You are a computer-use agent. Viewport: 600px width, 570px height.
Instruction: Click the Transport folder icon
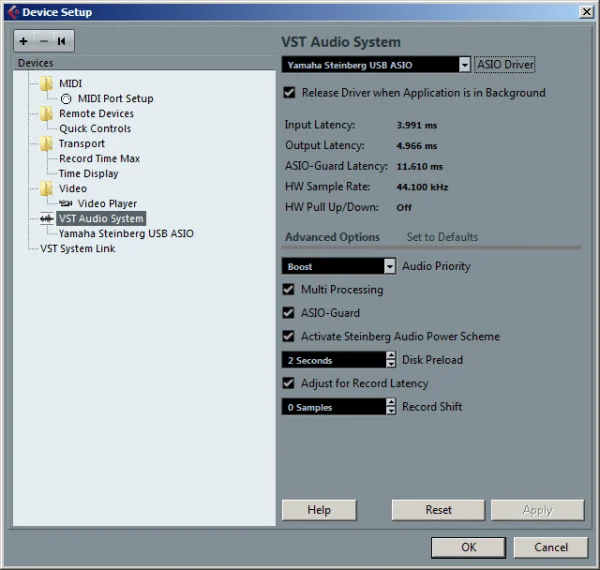[x=46, y=143]
